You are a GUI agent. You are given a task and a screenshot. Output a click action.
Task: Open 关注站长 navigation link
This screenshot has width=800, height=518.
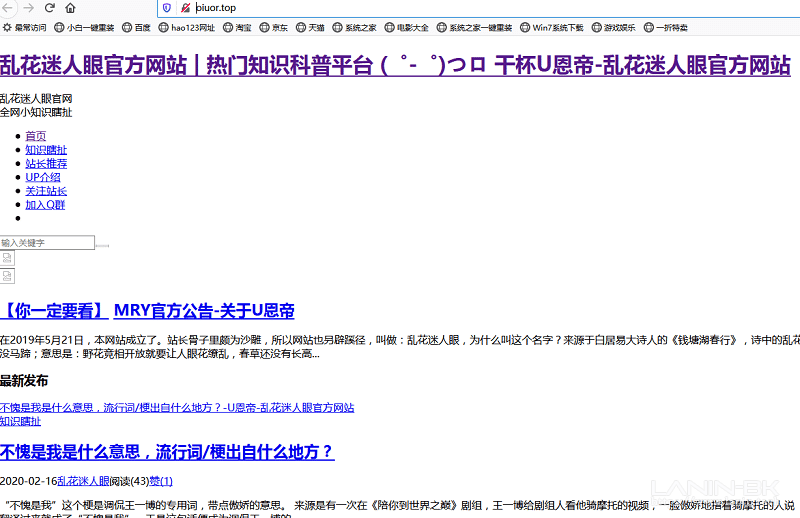point(46,191)
